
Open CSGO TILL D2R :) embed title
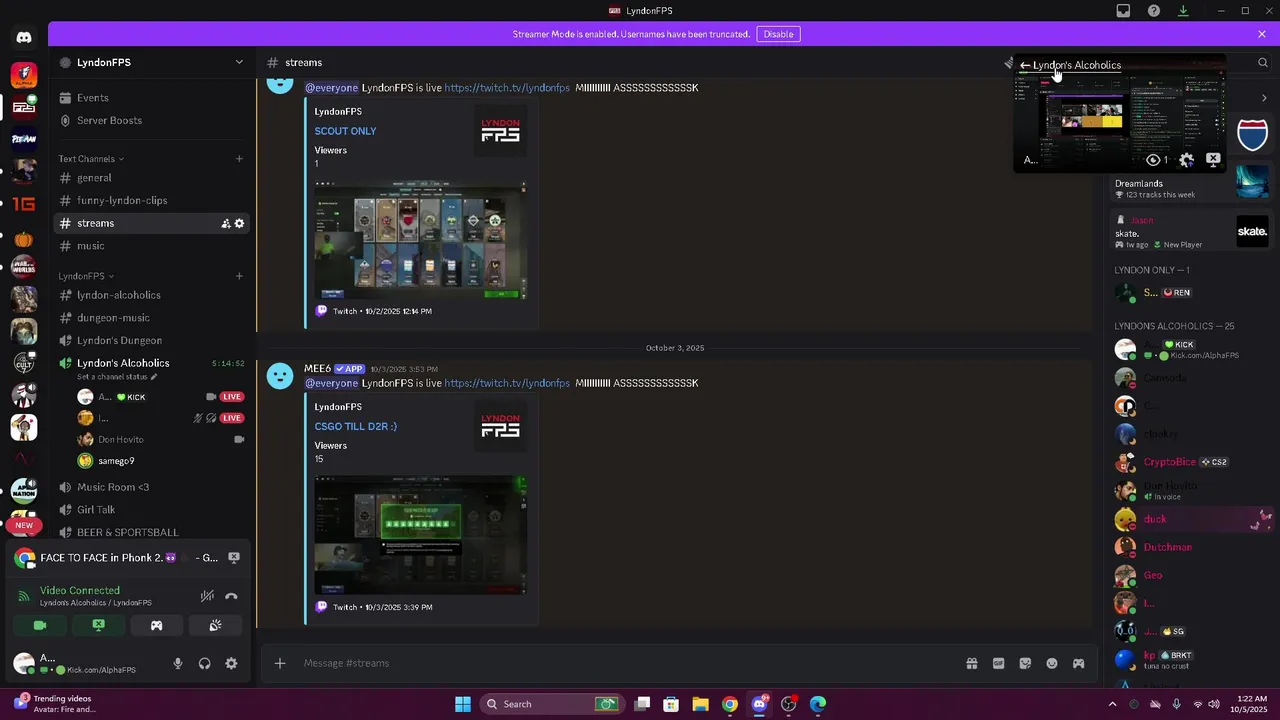[355, 426]
